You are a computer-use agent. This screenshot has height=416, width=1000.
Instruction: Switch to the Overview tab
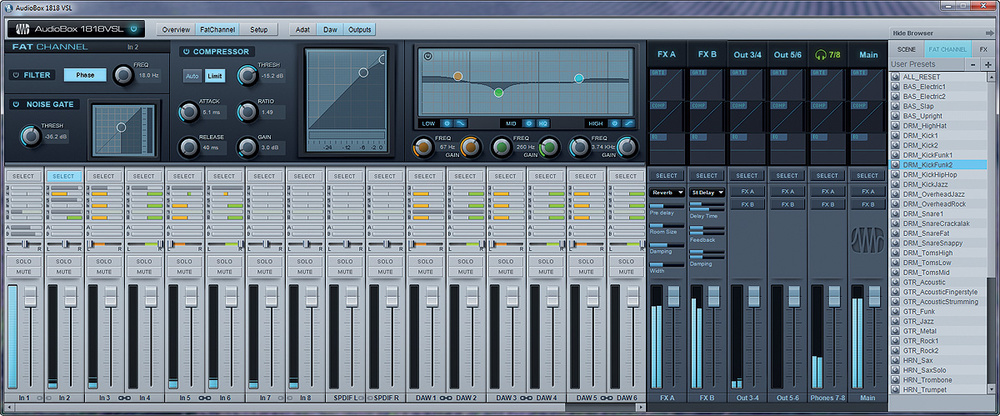176,30
